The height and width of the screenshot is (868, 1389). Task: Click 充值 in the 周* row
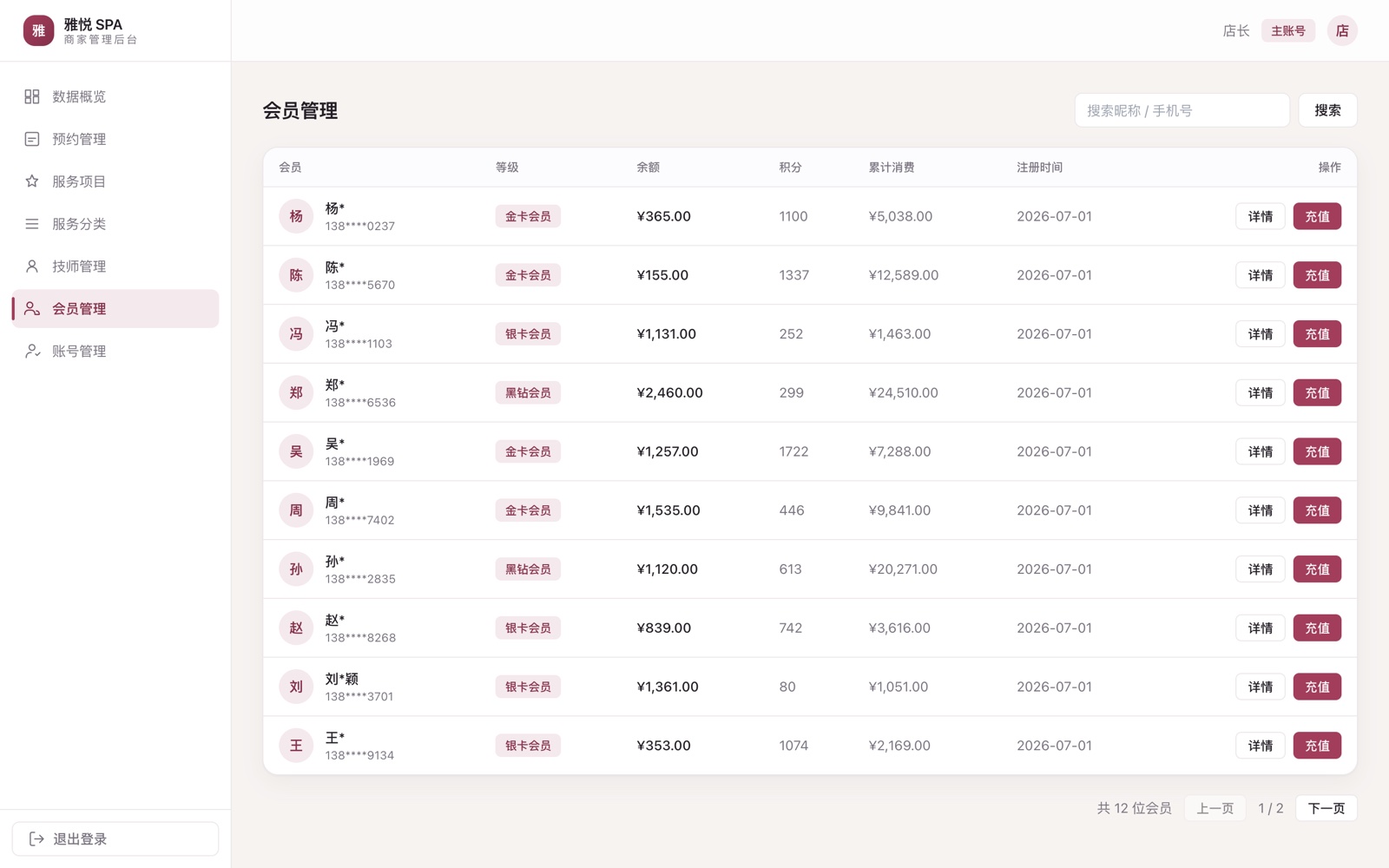click(1317, 510)
